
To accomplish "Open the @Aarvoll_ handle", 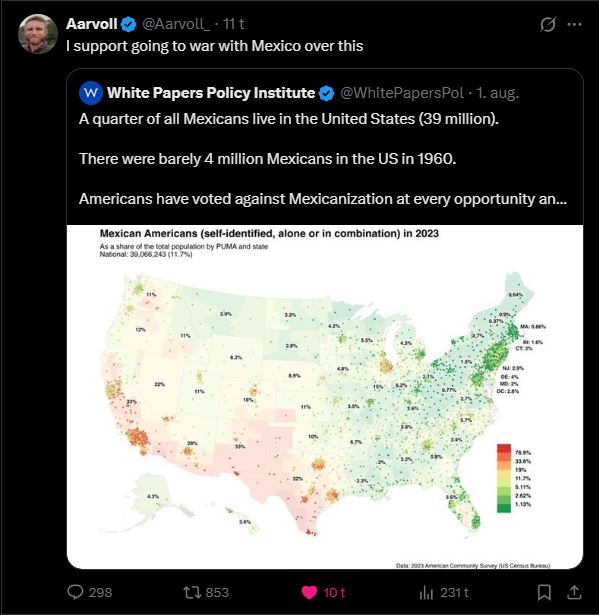I will [176, 24].
